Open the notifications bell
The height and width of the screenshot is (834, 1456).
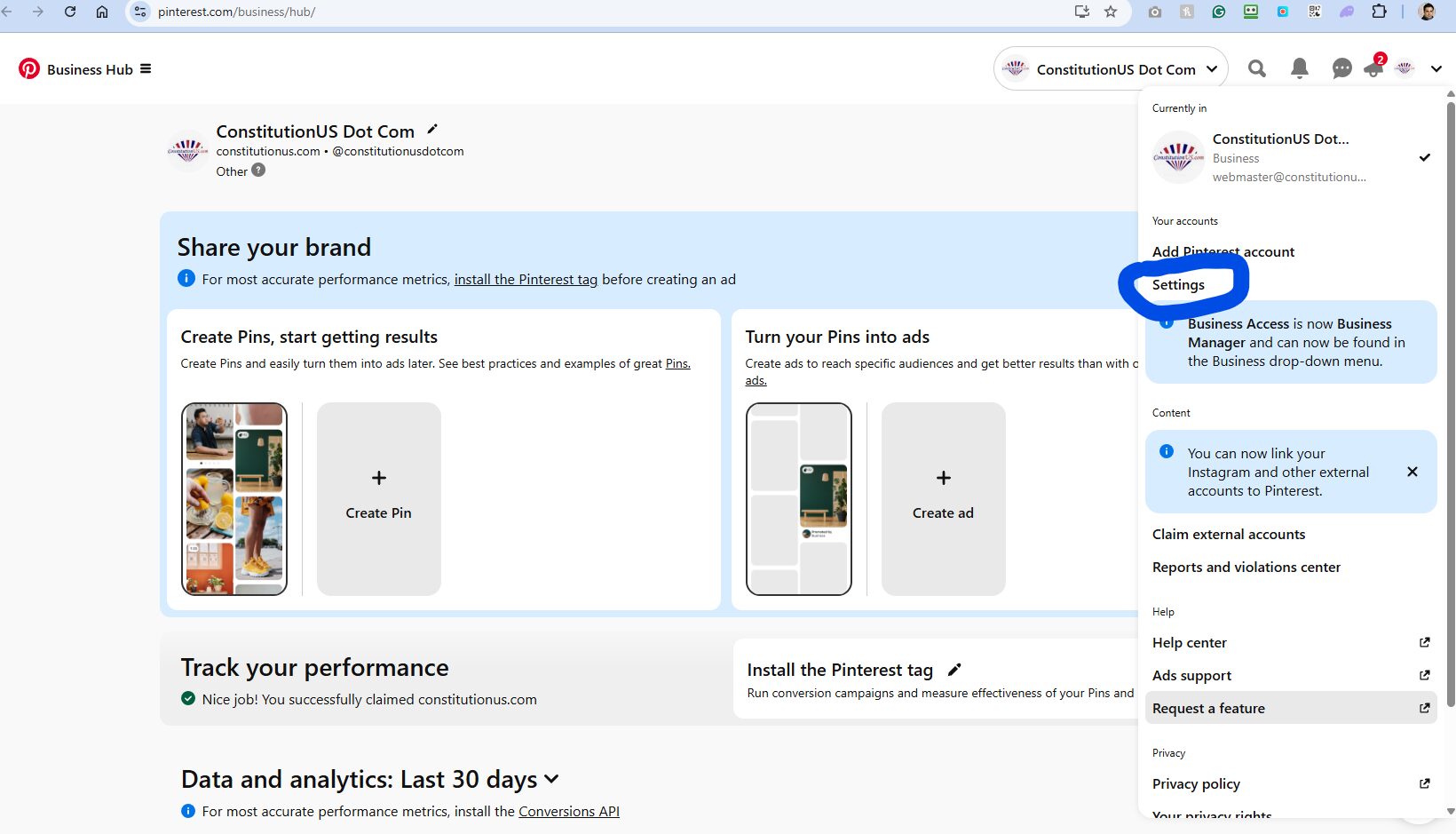(1299, 68)
